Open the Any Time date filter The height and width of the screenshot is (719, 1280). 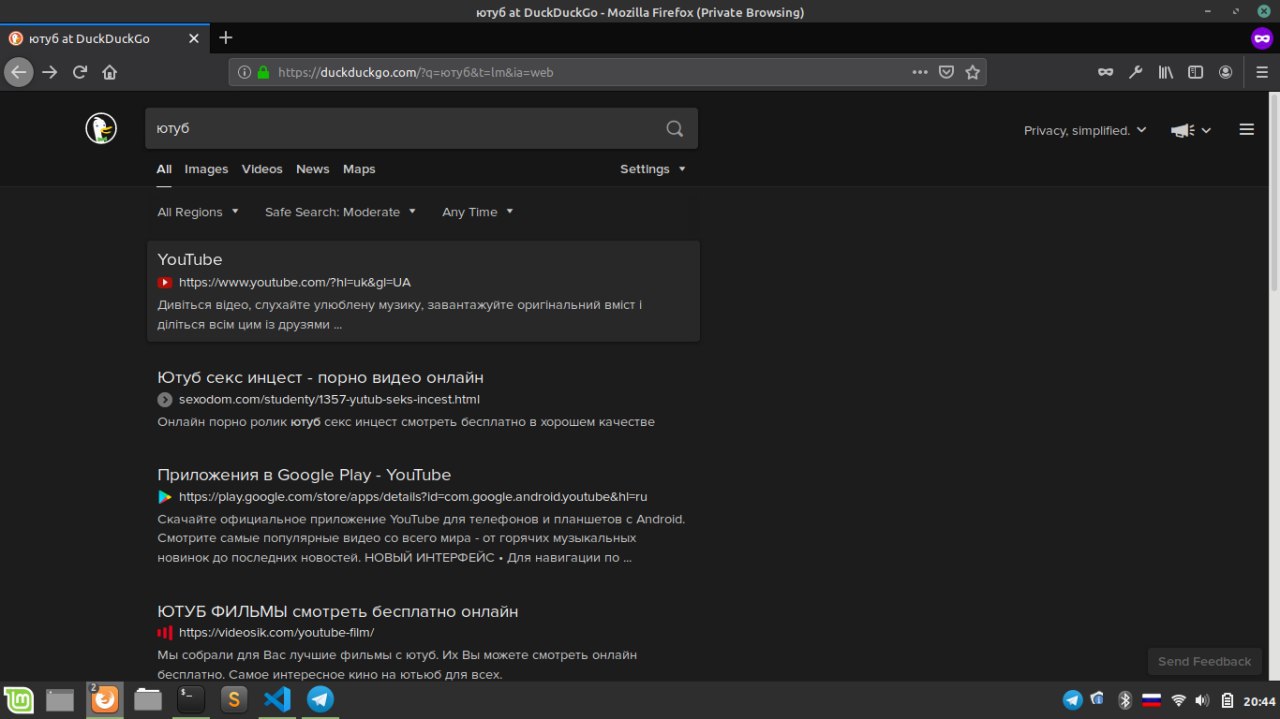478,212
